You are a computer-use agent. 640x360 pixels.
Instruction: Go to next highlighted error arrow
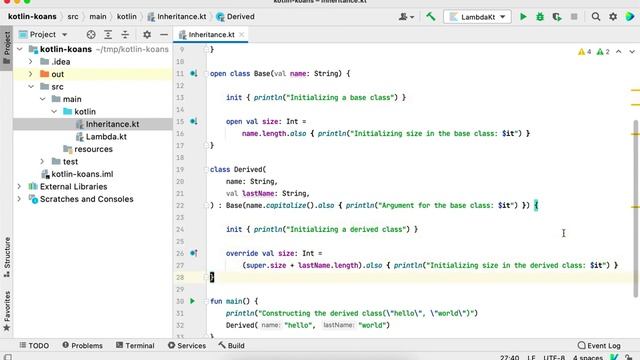coord(632,52)
